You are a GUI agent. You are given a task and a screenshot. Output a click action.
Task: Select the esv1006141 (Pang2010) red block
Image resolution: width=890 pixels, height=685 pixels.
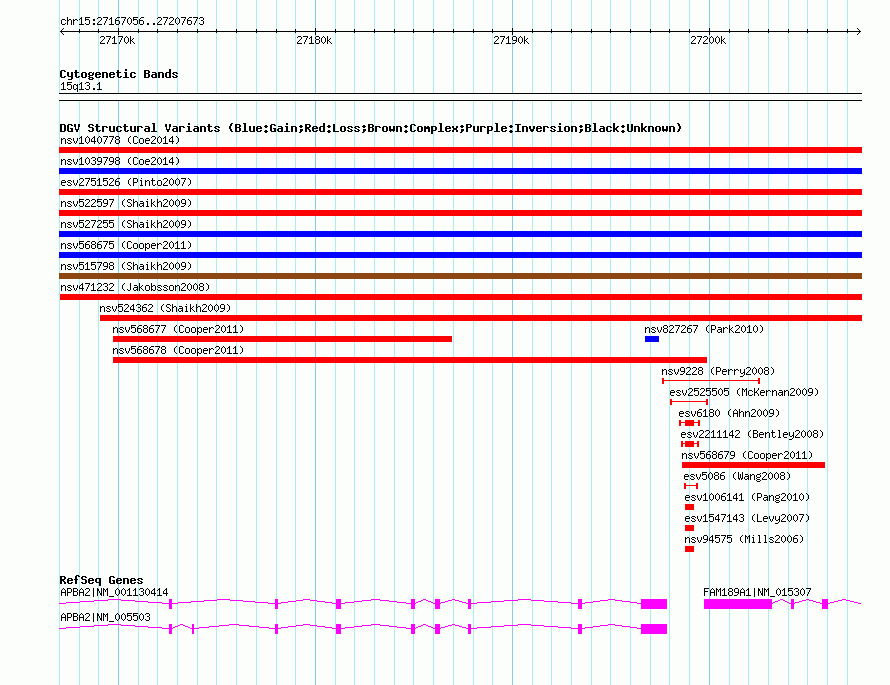click(x=689, y=507)
